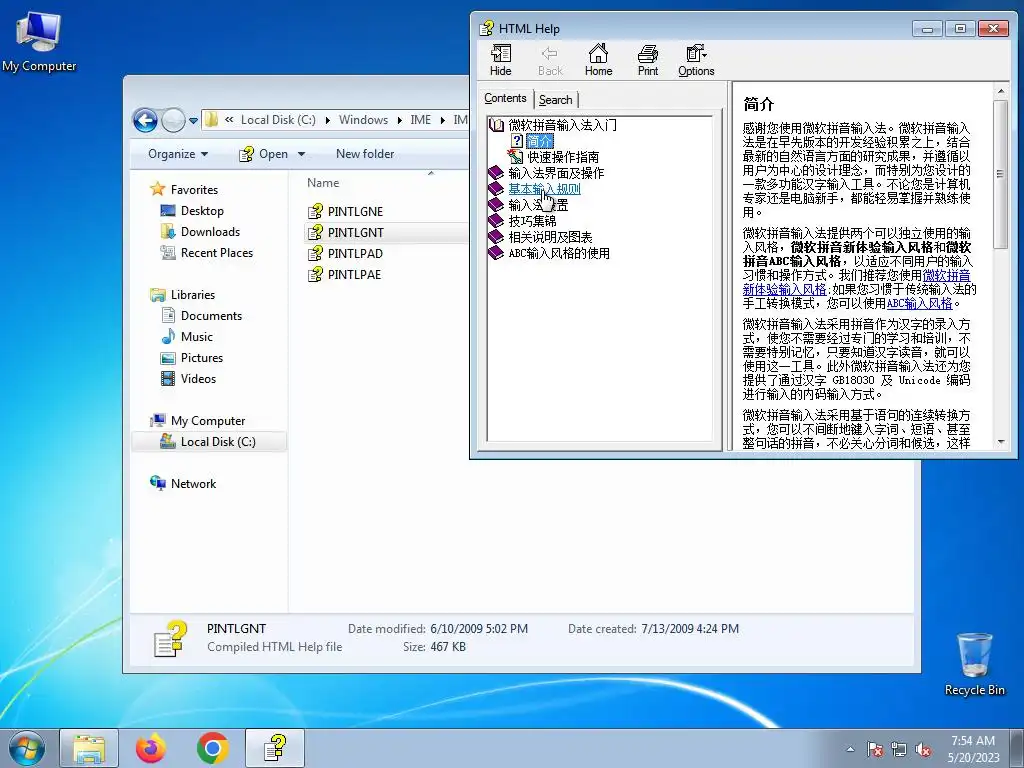The width and height of the screenshot is (1024, 768).
Task: Click the Windows breadcrumb in address bar
Action: [363, 120]
